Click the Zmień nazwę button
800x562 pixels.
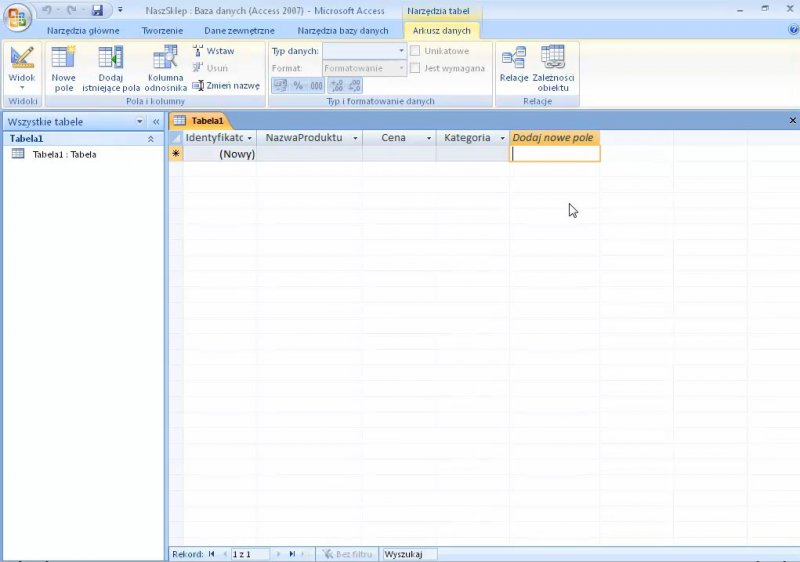click(x=226, y=86)
